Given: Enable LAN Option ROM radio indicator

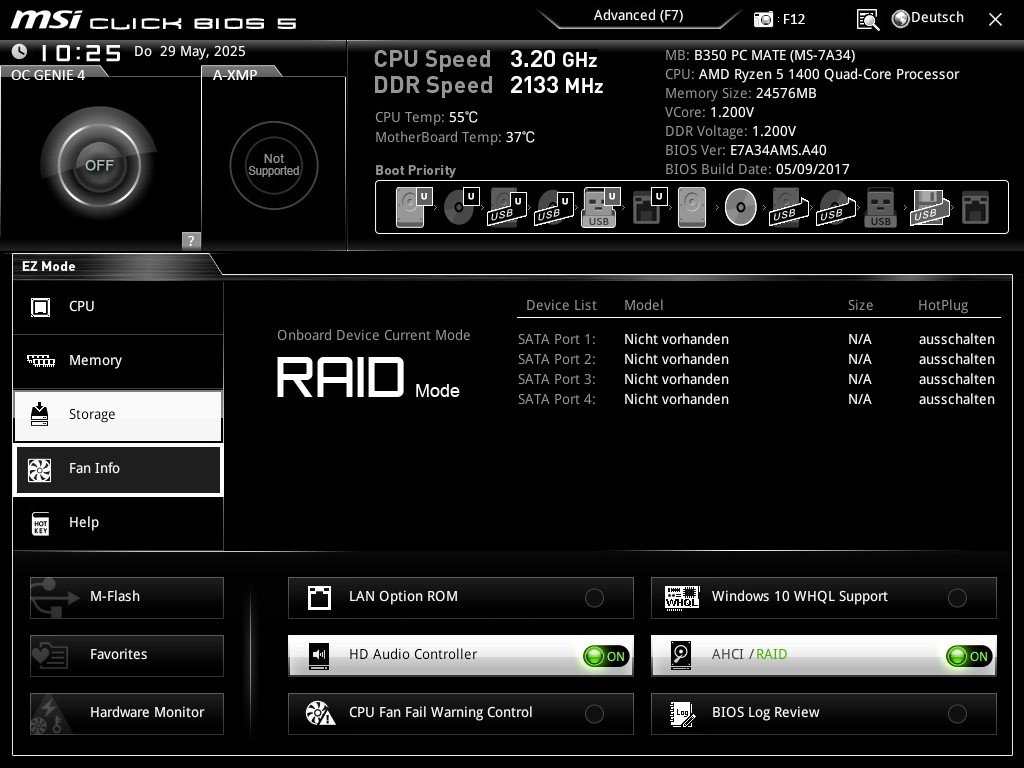Looking at the screenshot, I should 594,598.
